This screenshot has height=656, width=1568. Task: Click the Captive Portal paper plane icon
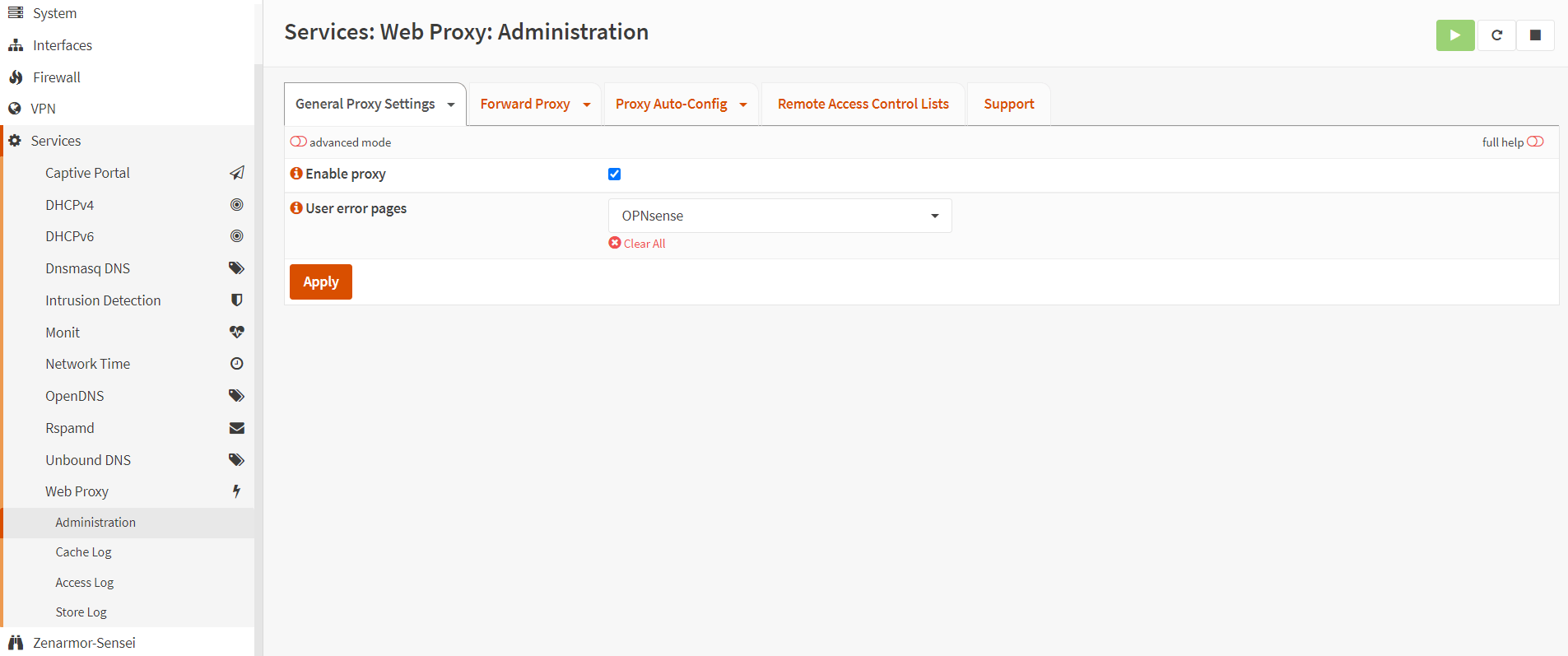pos(237,173)
